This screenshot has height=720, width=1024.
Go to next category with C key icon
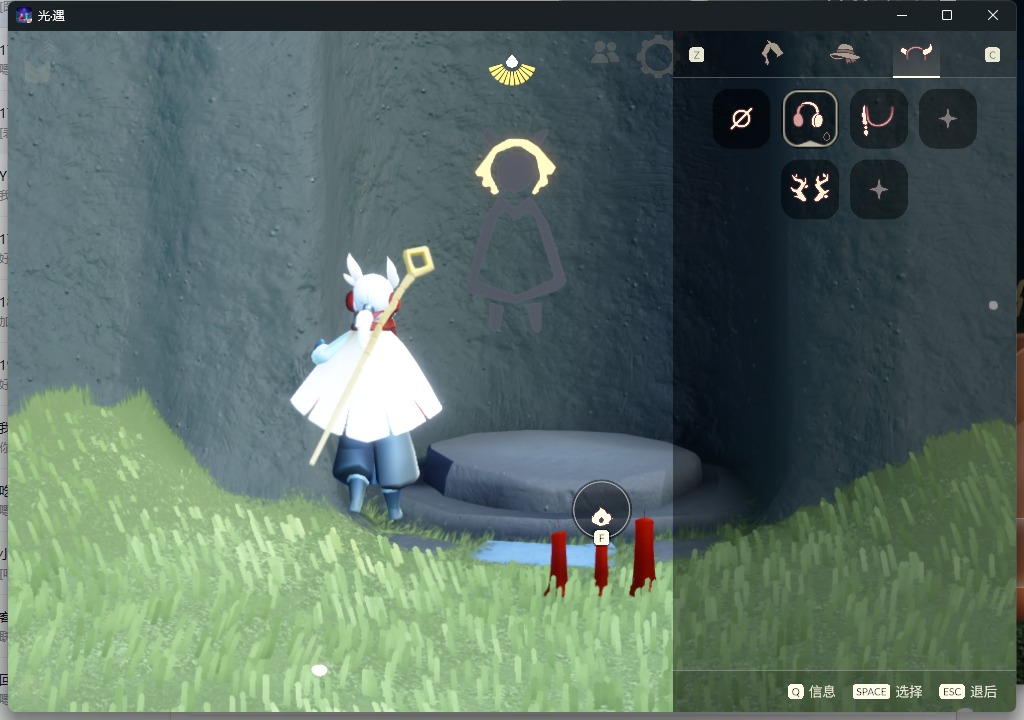[992, 55]
